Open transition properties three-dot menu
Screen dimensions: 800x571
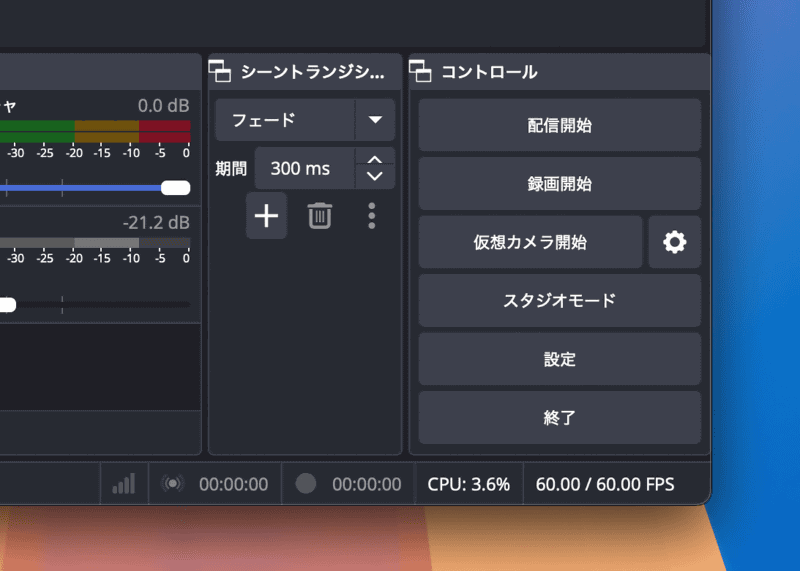click(372, 216)
